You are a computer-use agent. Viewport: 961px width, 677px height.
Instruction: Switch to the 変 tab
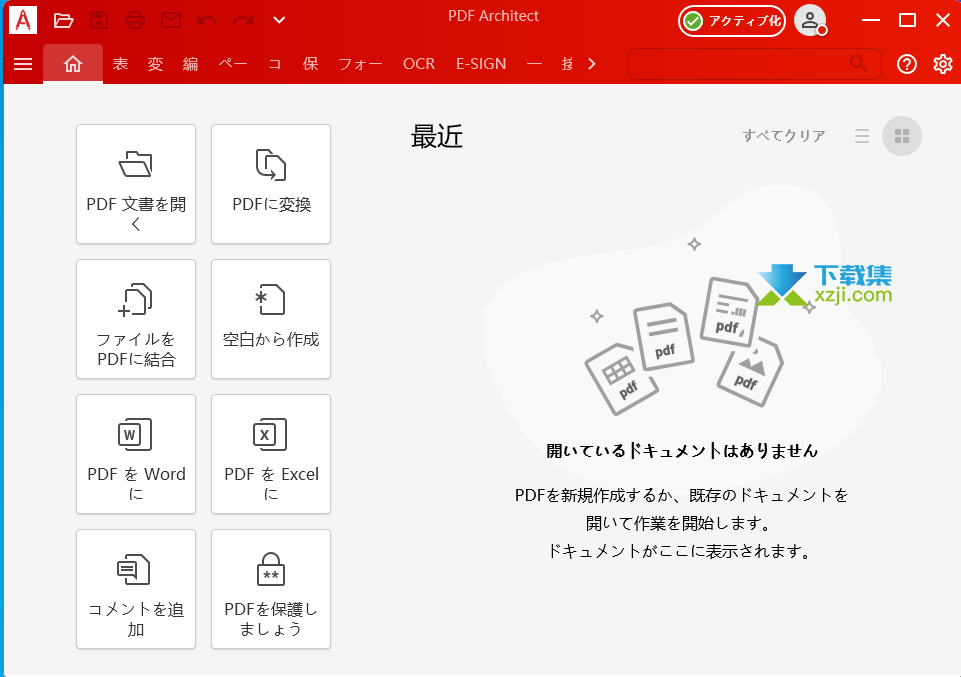point(155,64)
